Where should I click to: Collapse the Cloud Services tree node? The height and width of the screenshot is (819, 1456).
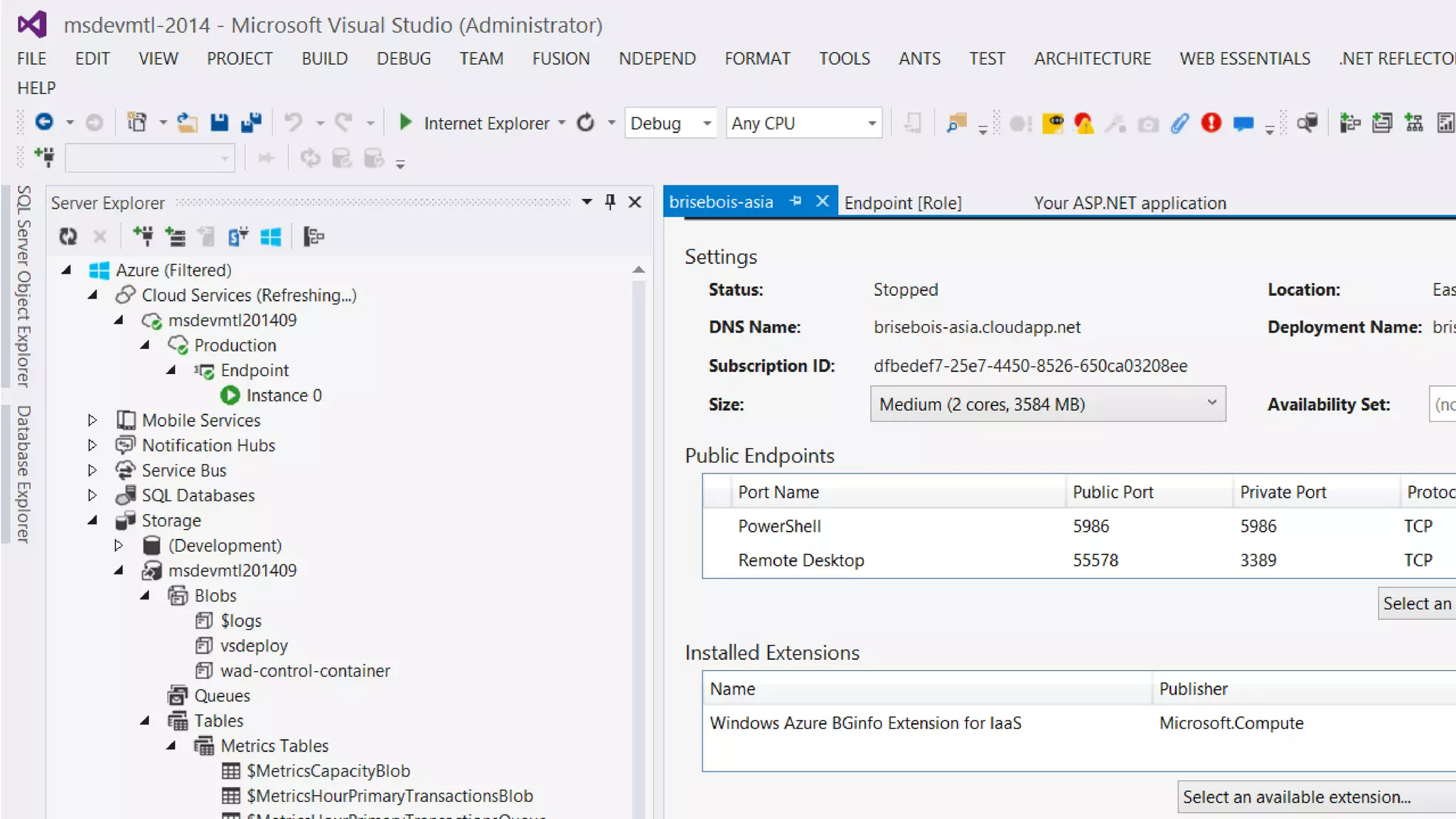pos(92,295)
